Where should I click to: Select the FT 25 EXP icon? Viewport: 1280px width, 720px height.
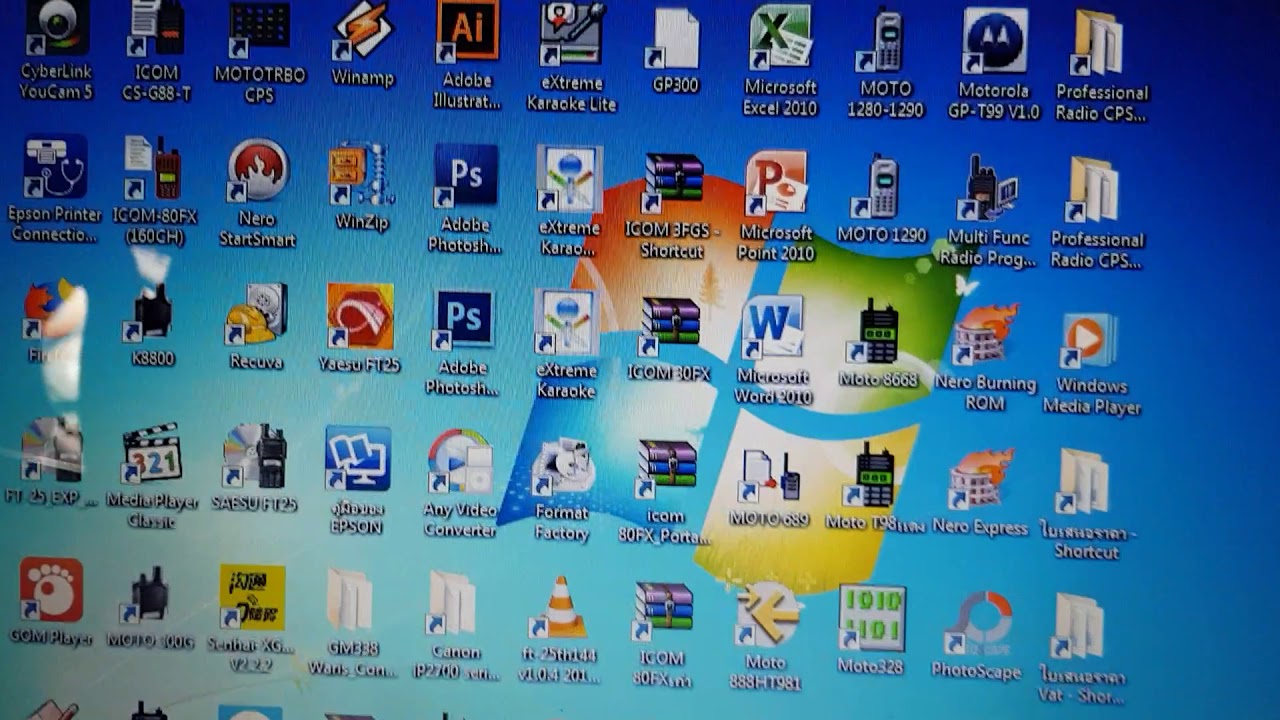pyautogui.click(x=52, y=461)
